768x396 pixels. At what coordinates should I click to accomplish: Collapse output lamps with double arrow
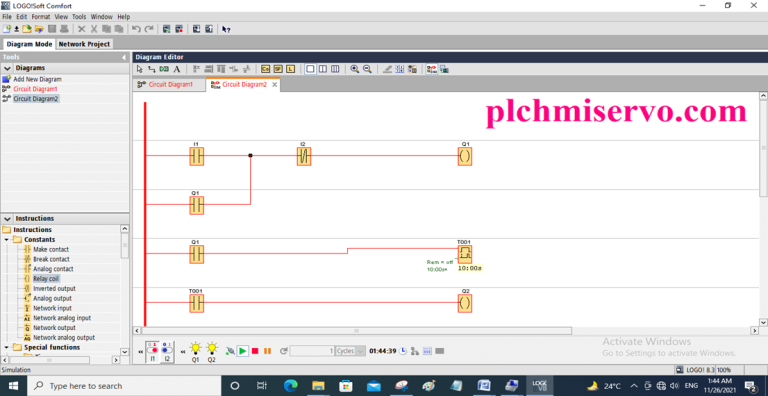coord(183,351)
